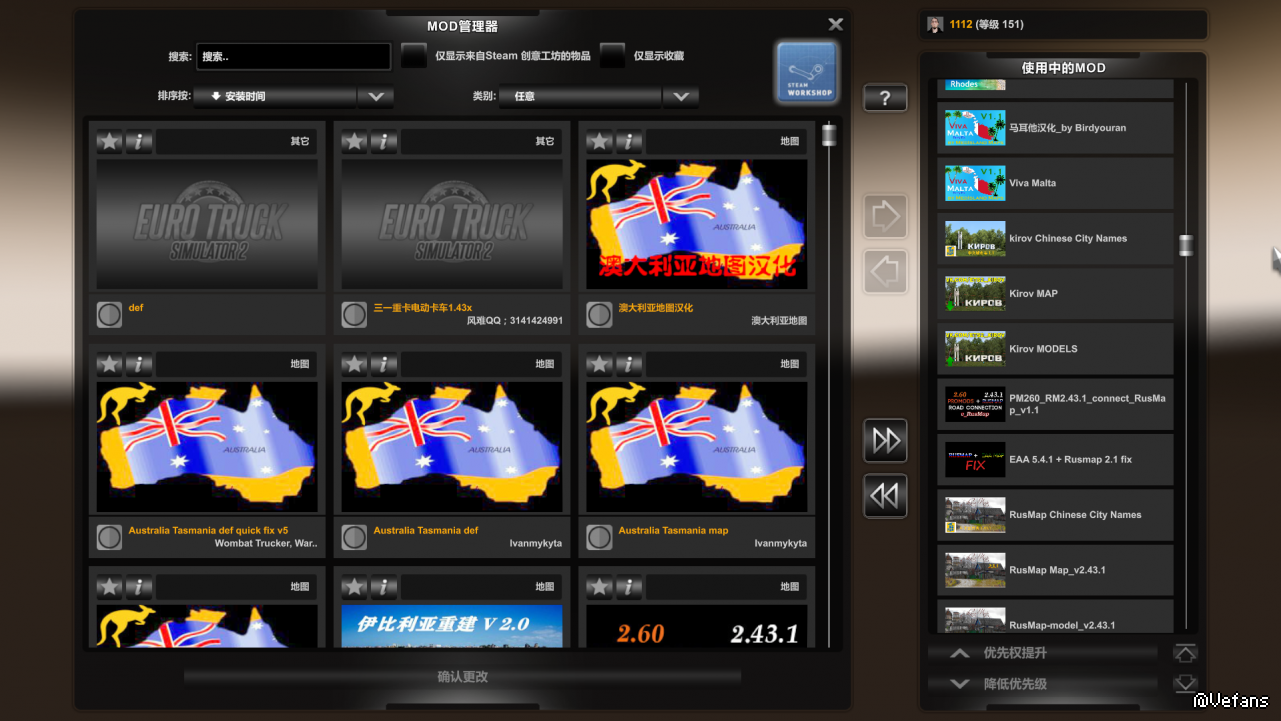Confirm changes with 确认更改

[463, 677]
